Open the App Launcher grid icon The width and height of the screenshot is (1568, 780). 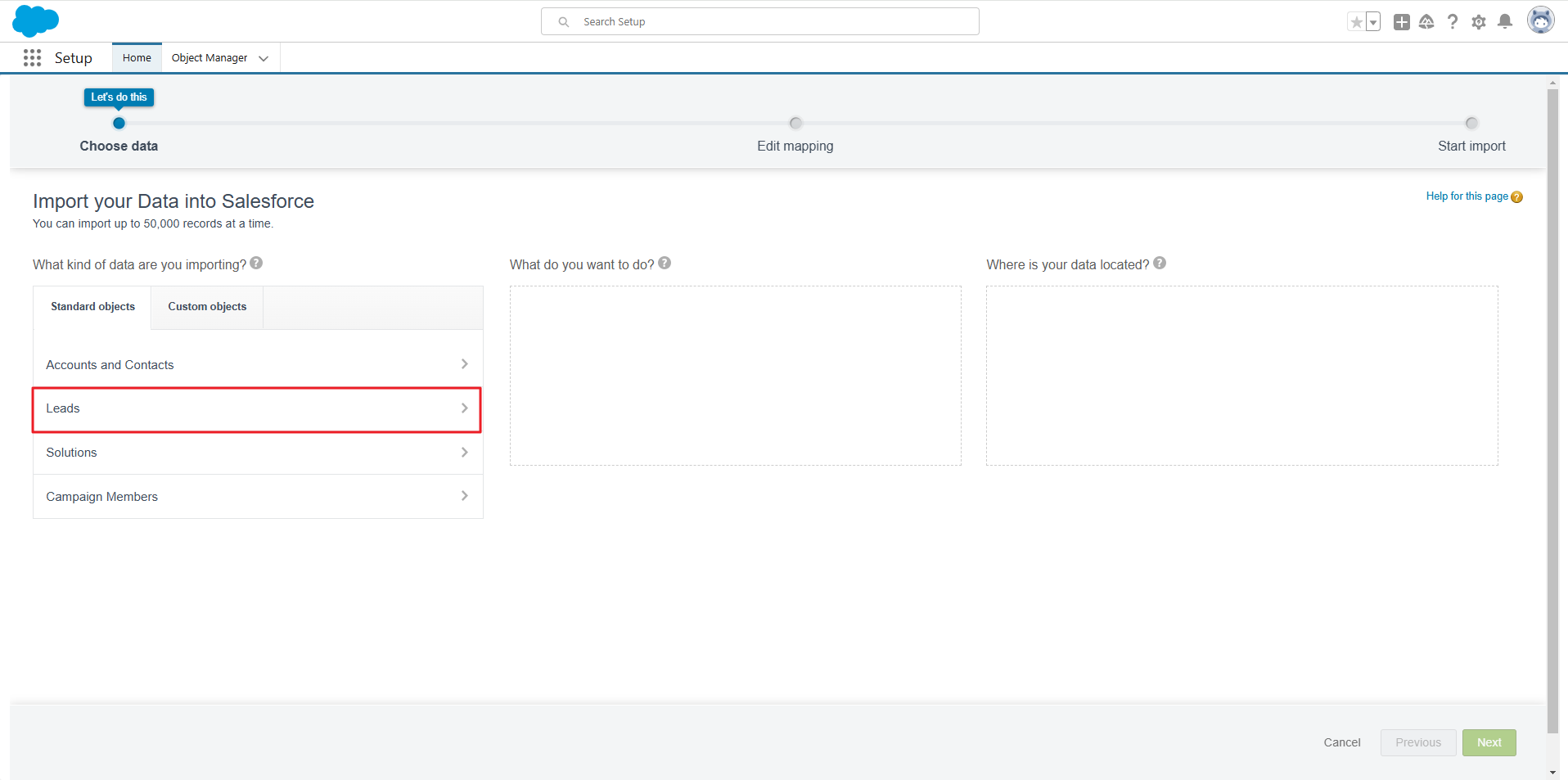pyautogui.click(x=33, y=58)
